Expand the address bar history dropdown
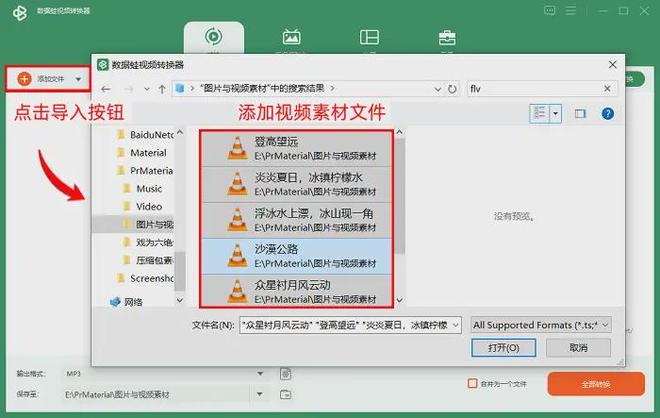This screenshot has width=660, height=418. click(437, 89)
